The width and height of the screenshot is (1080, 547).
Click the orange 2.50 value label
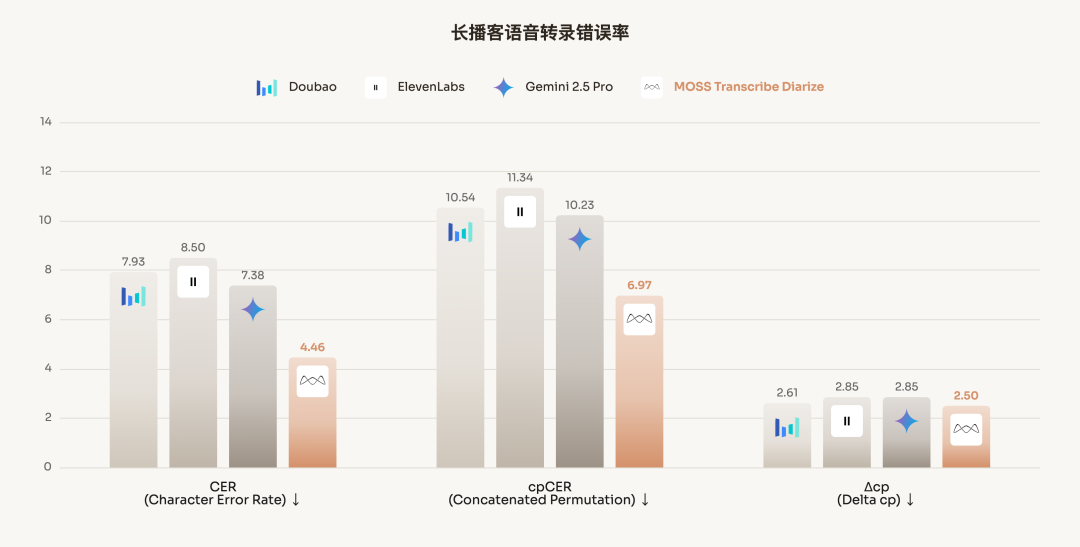(966, 395)
